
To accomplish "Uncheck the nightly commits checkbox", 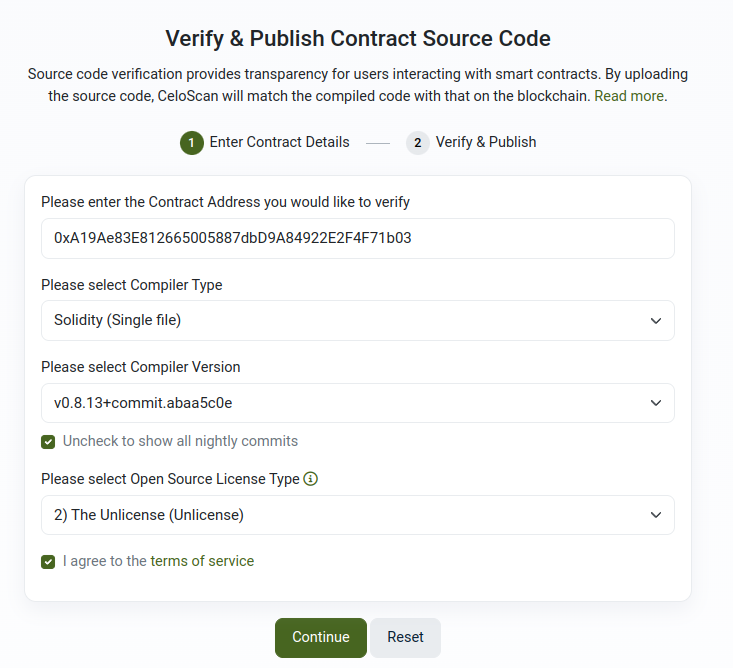I will [x=48, y=442].
